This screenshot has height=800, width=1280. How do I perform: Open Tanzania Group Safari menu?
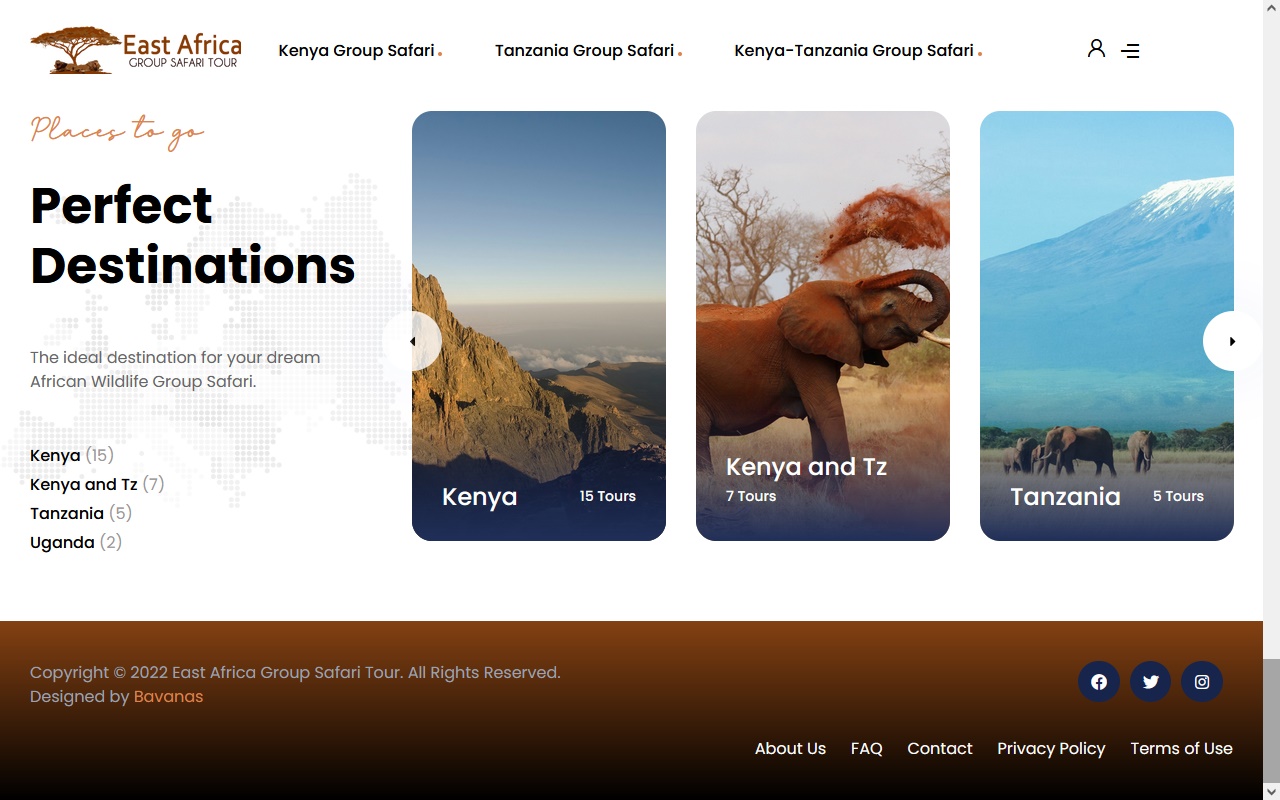588,50
